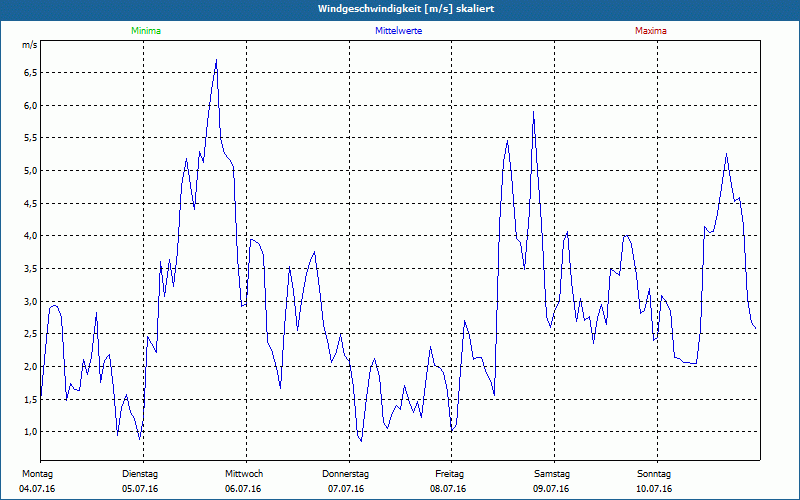
Task: Click the date 10.07.16
Action: [654, 489]
